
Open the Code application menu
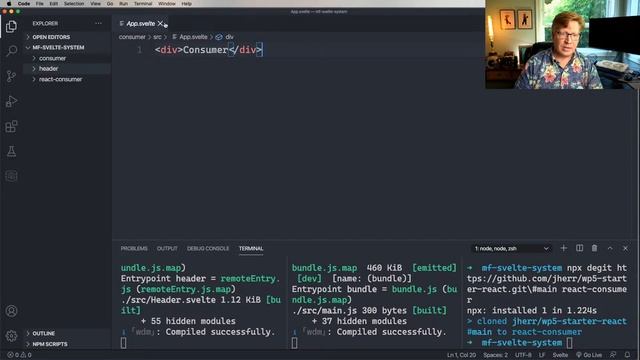pyautogui.click(x=24, y=4)
